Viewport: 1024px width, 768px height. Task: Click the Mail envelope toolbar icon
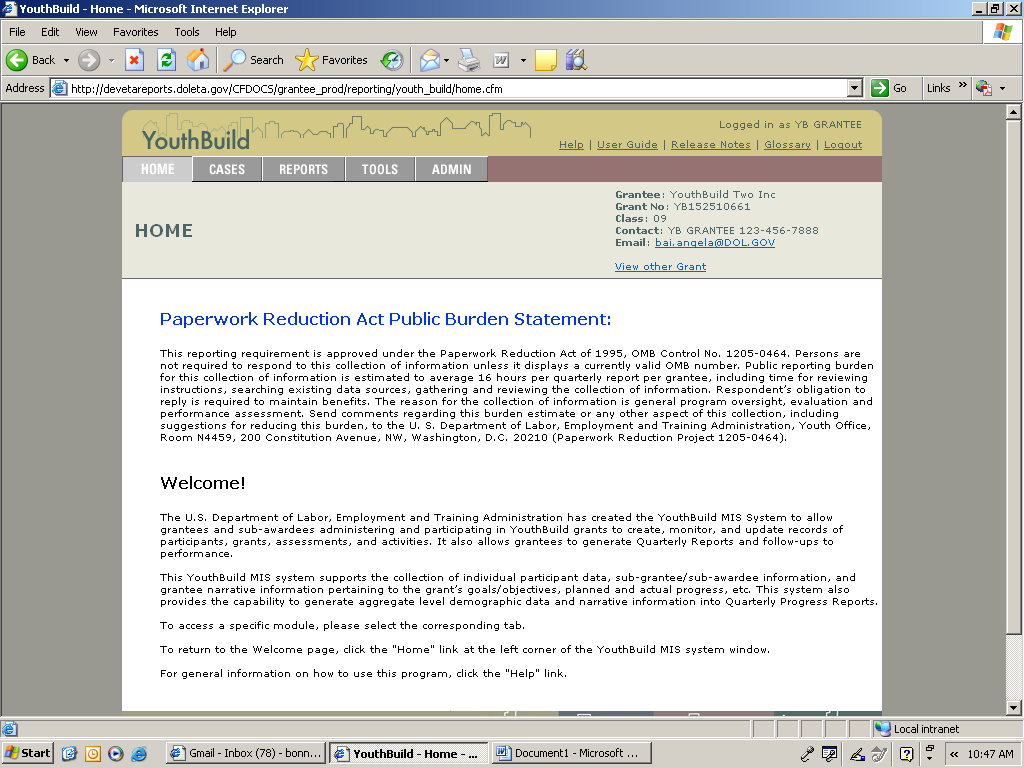pyautogui.click(x=430, y=60)
